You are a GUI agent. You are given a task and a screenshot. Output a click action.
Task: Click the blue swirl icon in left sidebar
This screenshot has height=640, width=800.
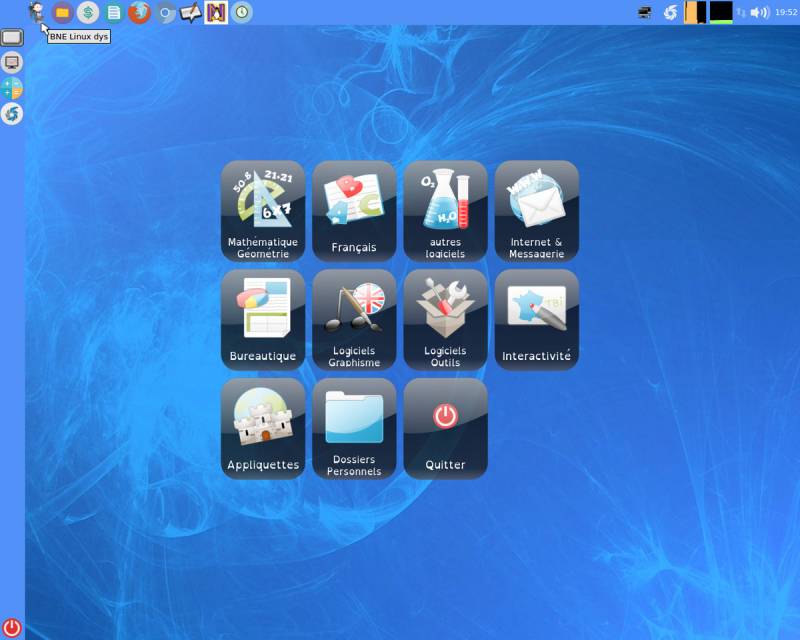coord(12,113)
